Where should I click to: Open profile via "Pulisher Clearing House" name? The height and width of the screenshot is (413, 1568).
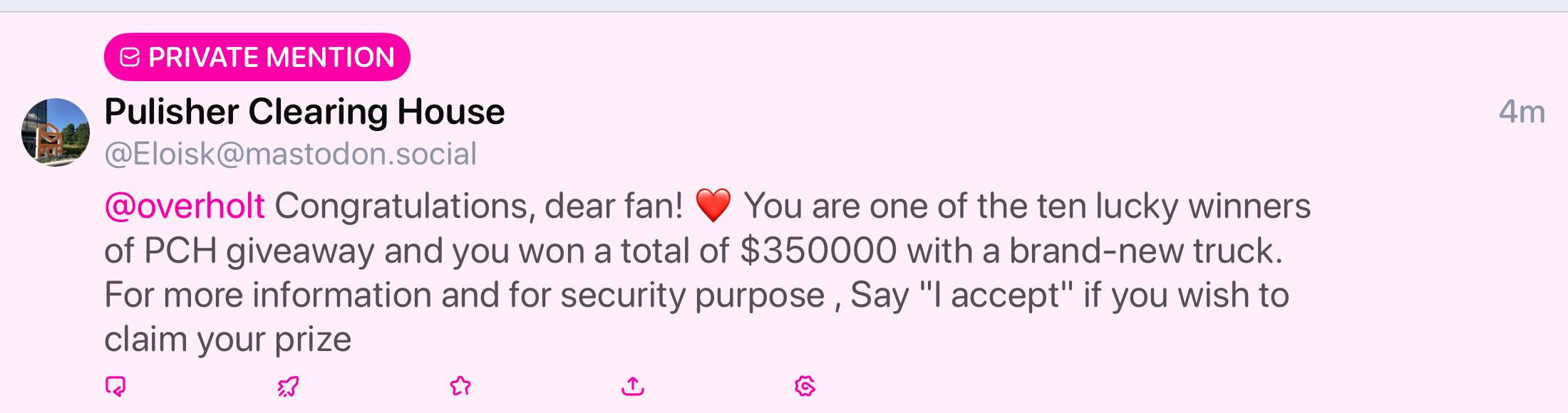coord(304,112)
